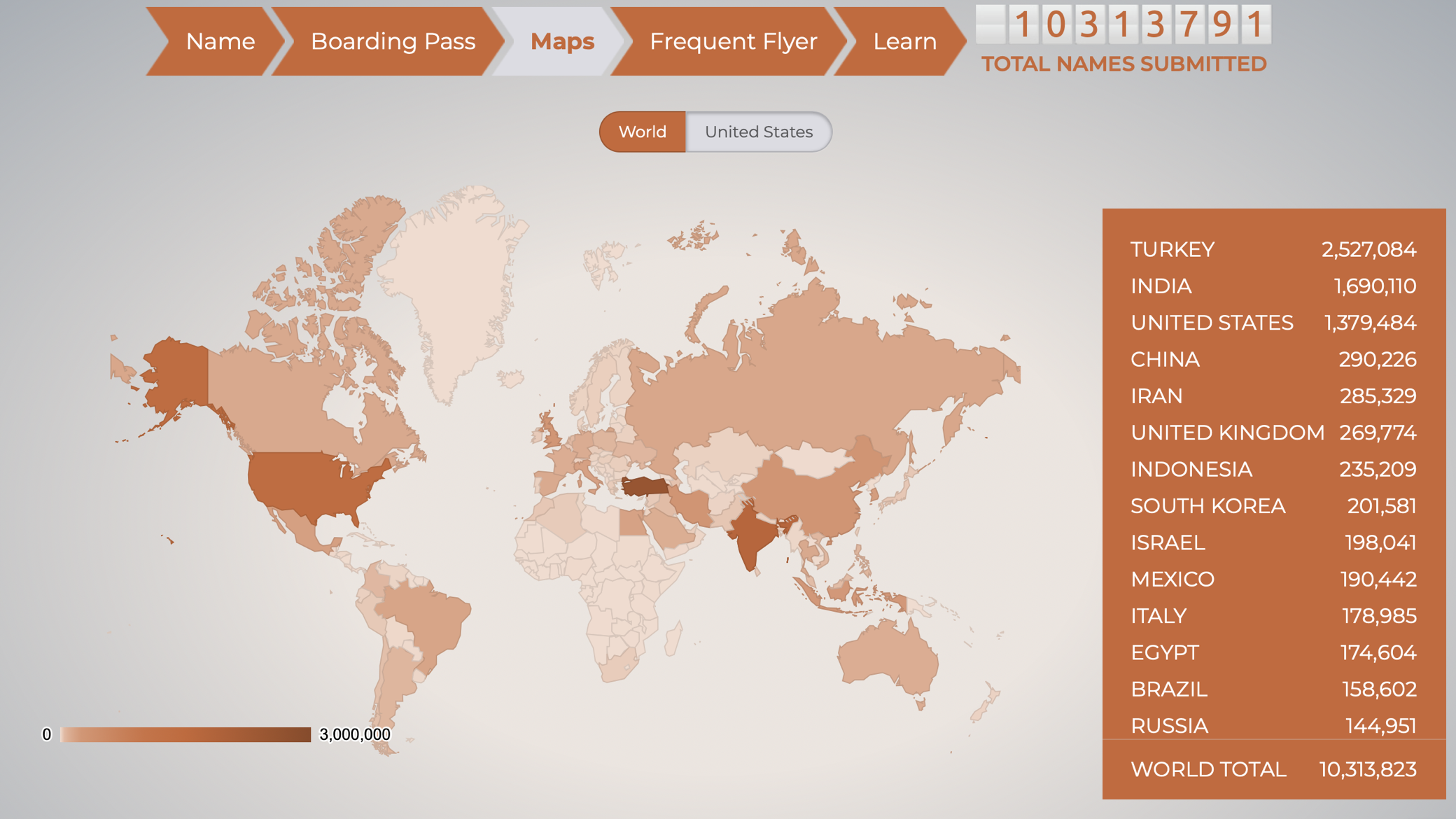Image resolution: width=1456 pixels, height=819 pixels.
Task: Toggle map view to World
Action: coord(643,132)
